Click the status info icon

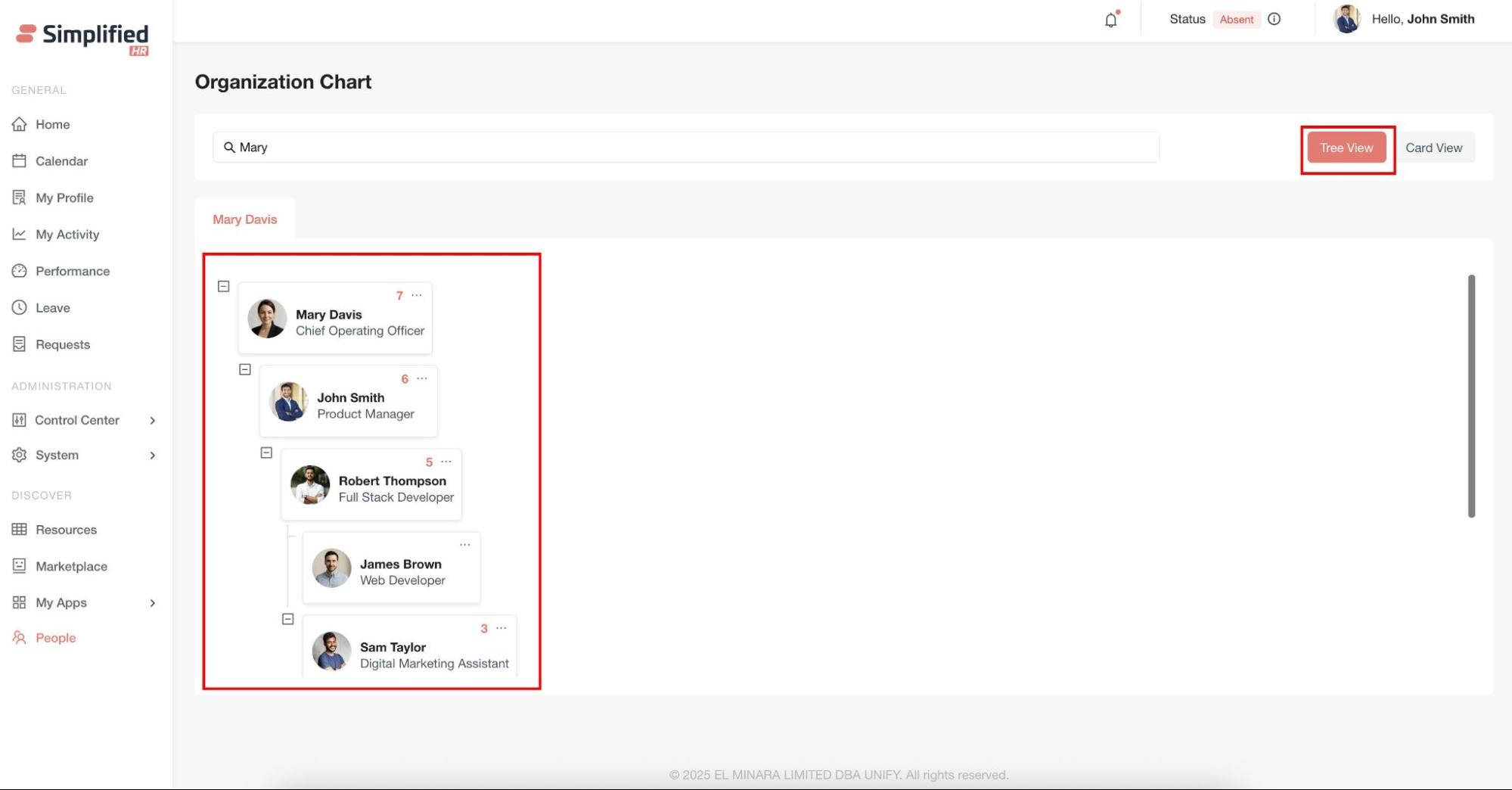(1274, 19)
